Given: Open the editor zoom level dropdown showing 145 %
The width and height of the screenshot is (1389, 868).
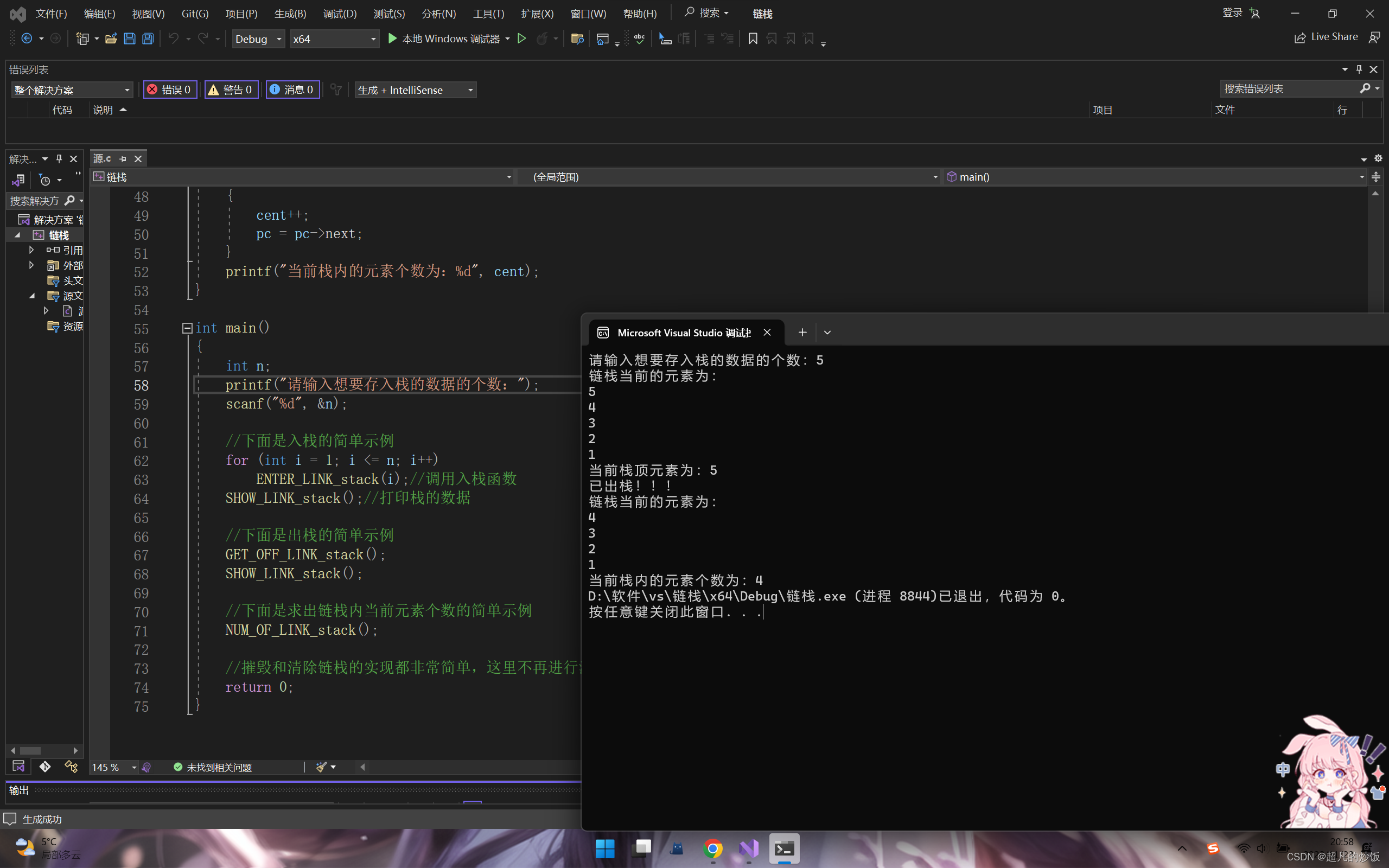Looking at the screenshot, I should [x=113, y=767].
